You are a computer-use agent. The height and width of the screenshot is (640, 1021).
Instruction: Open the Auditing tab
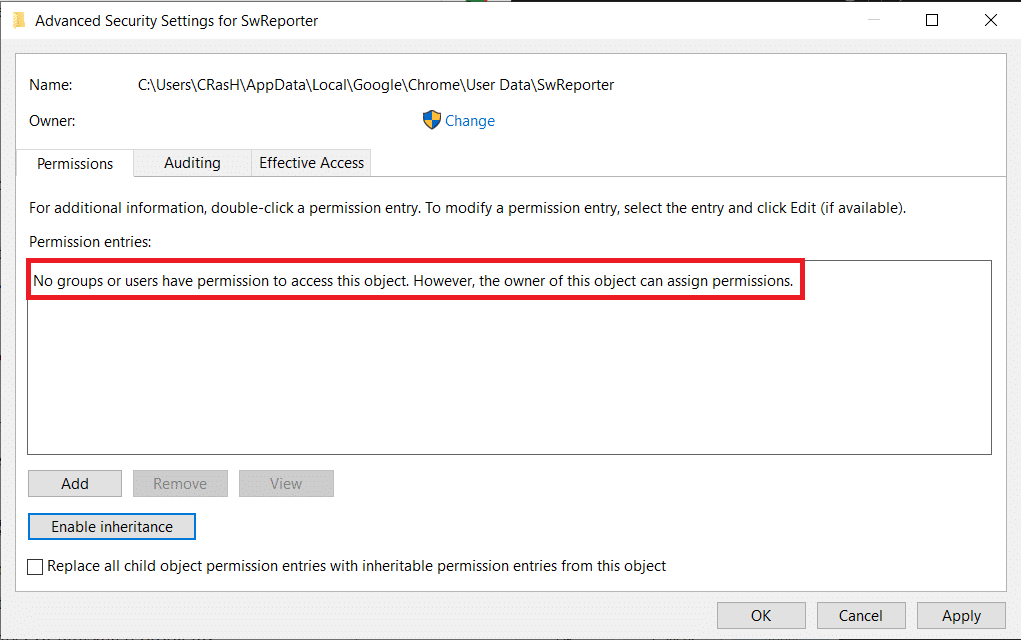[192, 163]
